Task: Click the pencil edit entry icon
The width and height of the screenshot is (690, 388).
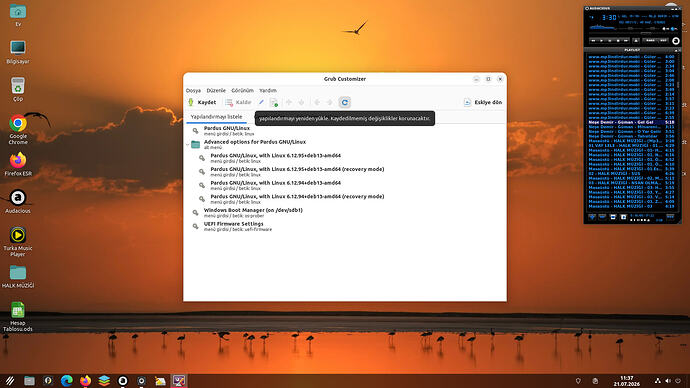Action: pyautogui.click(x=261, y=102)
